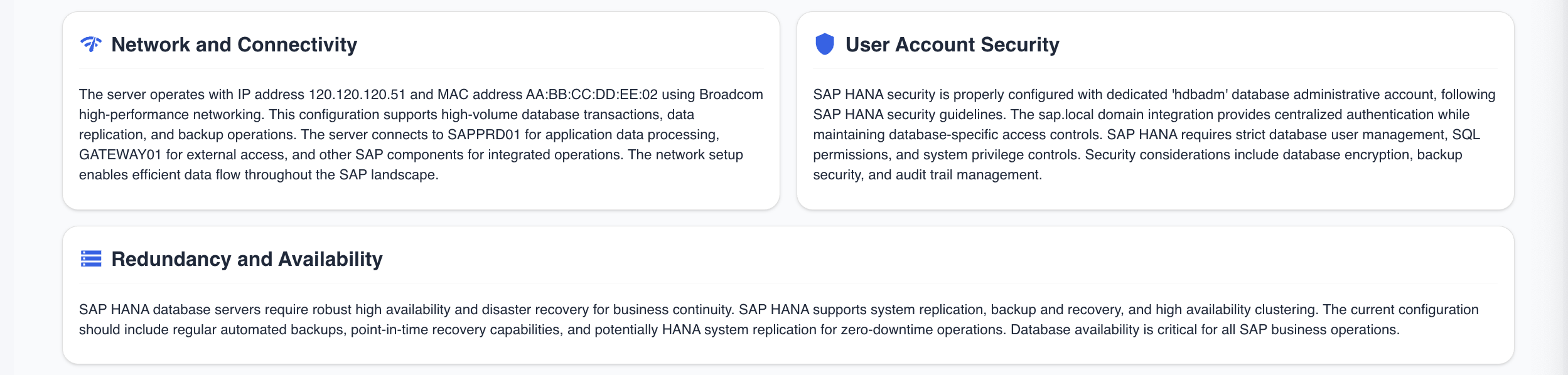
Task: Click the word Broadcom in network description
Action: (731, 95)
